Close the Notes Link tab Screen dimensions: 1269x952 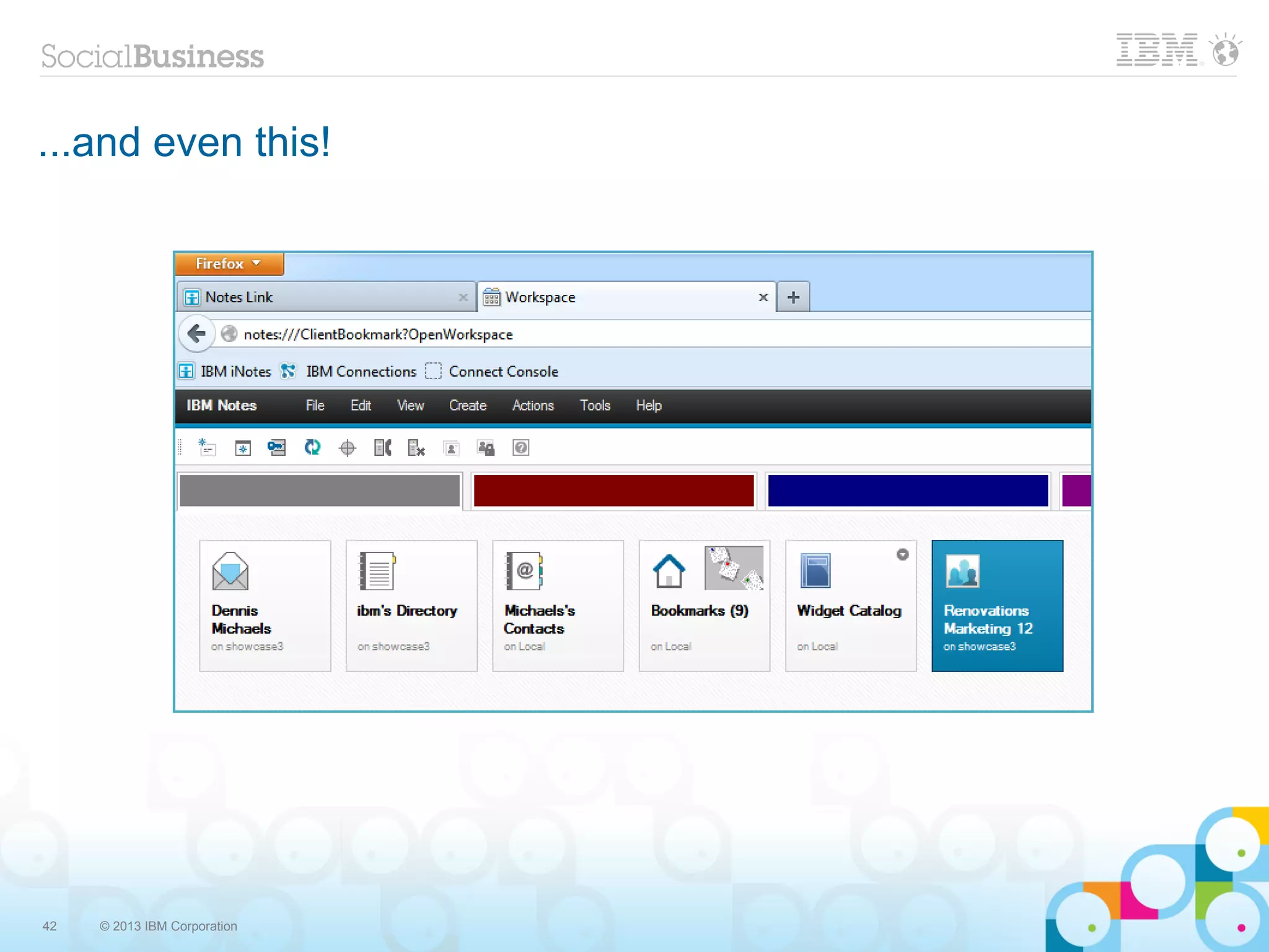click(x=463, y=297)
